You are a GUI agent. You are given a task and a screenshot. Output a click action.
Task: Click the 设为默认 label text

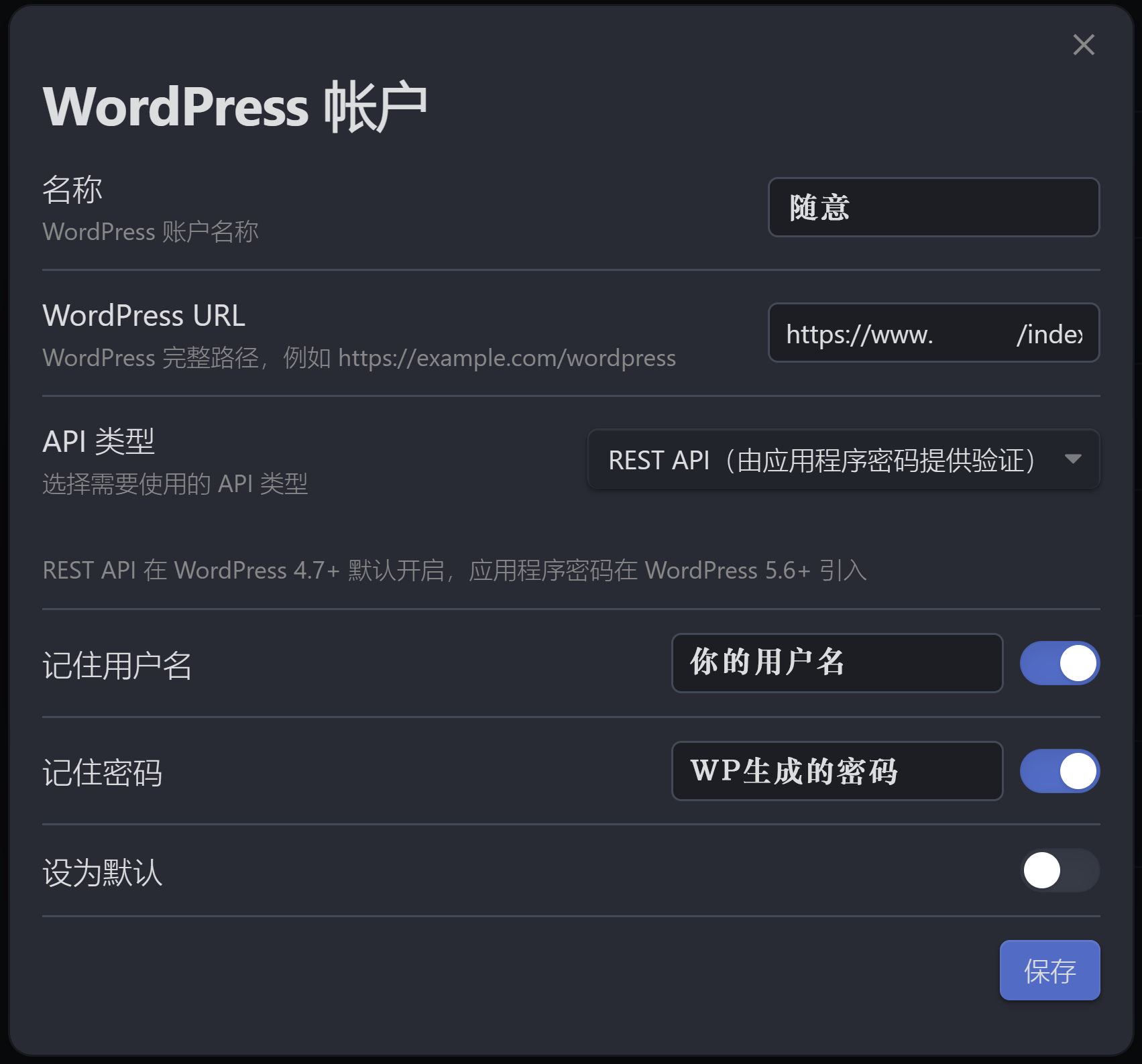(103, 873)
